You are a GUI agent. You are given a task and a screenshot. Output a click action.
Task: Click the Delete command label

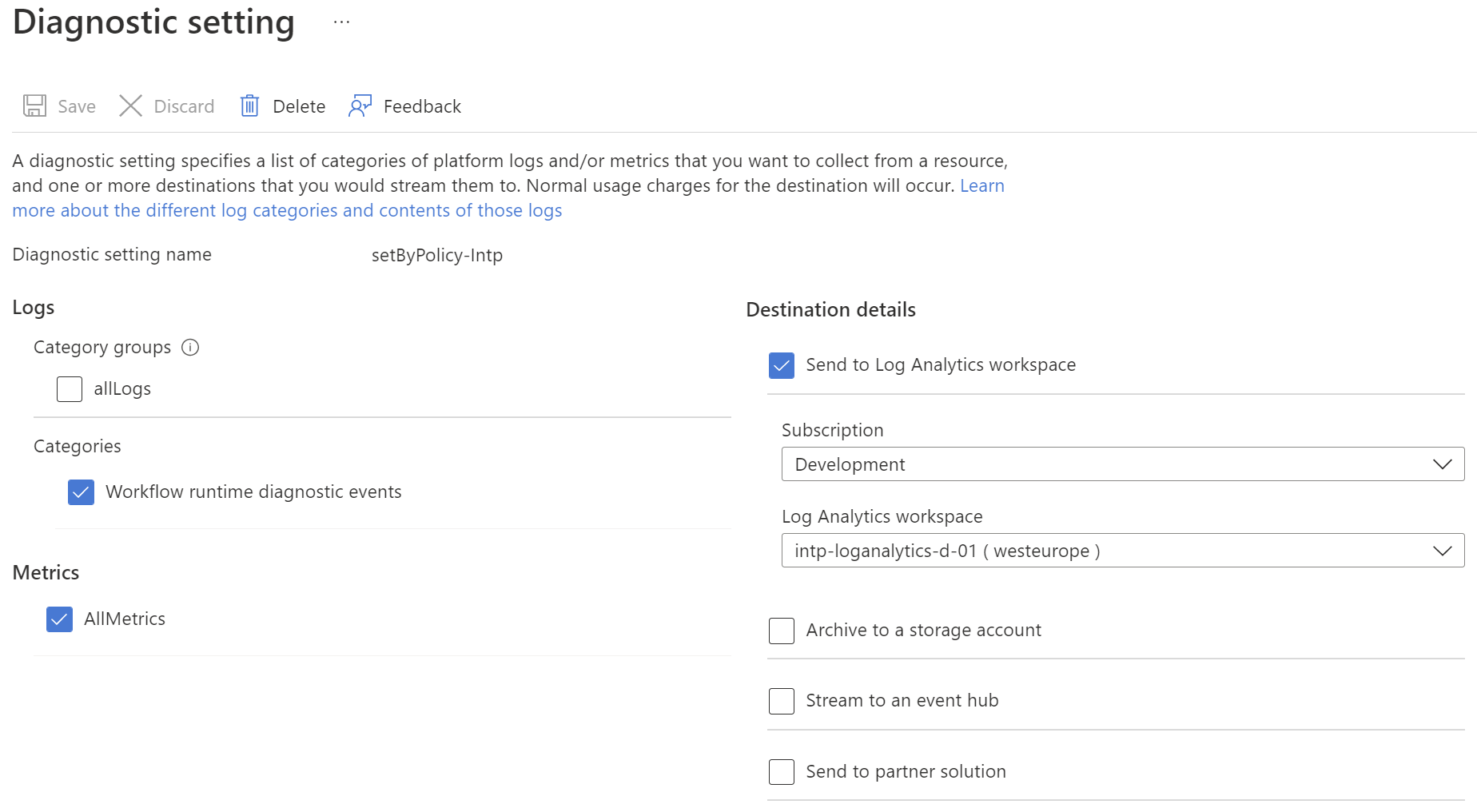click(299, 105)
